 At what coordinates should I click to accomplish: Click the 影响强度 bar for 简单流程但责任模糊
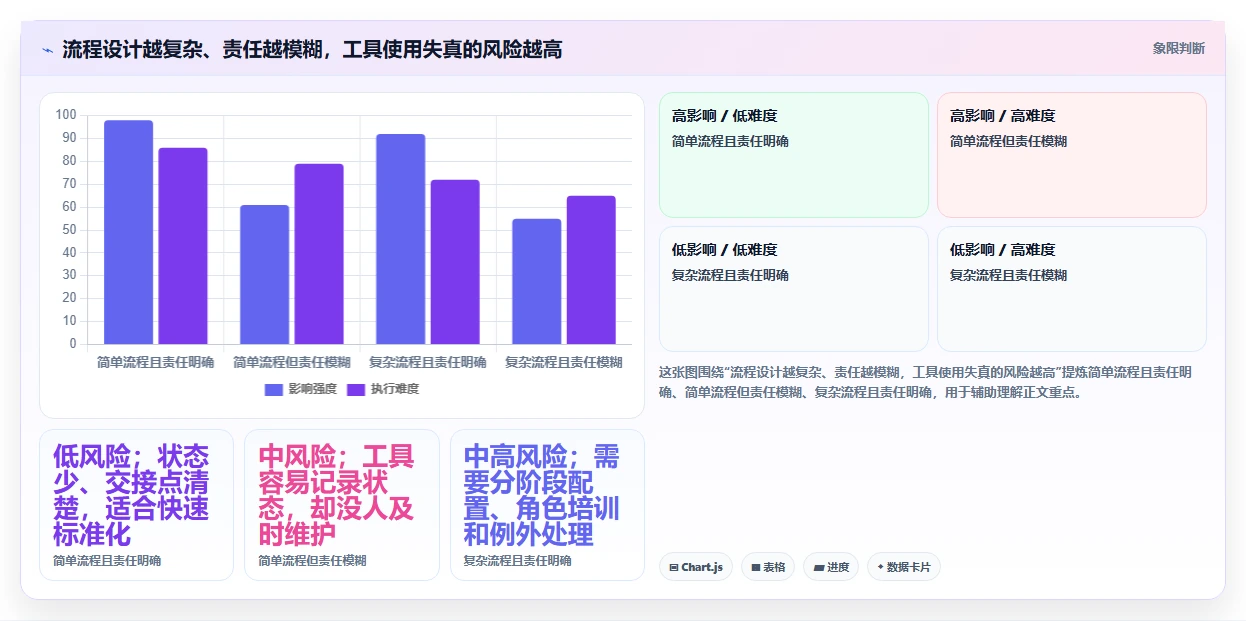(x=265, y=275)
